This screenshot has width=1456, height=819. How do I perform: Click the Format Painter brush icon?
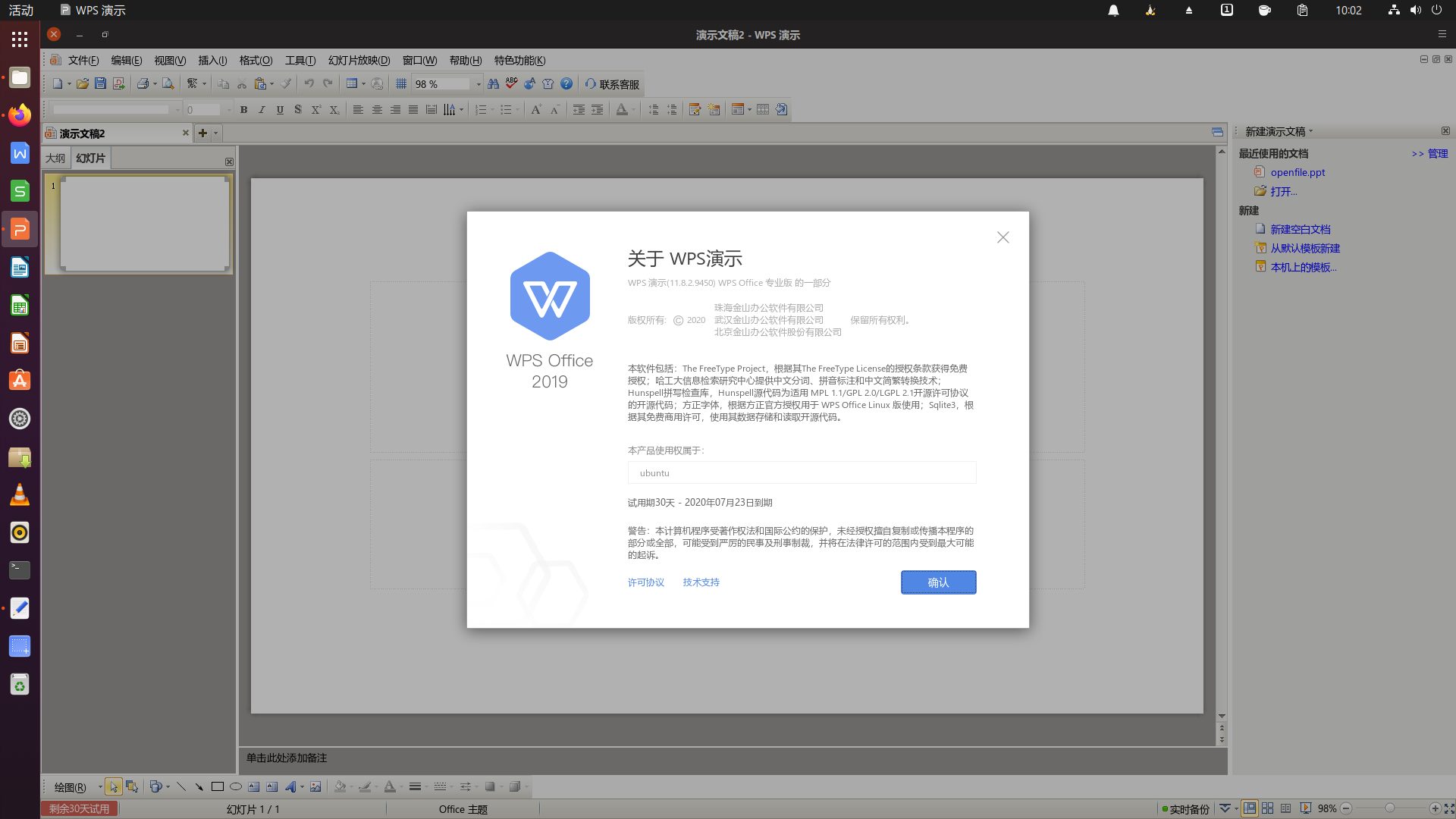click(x=286, y=84)
